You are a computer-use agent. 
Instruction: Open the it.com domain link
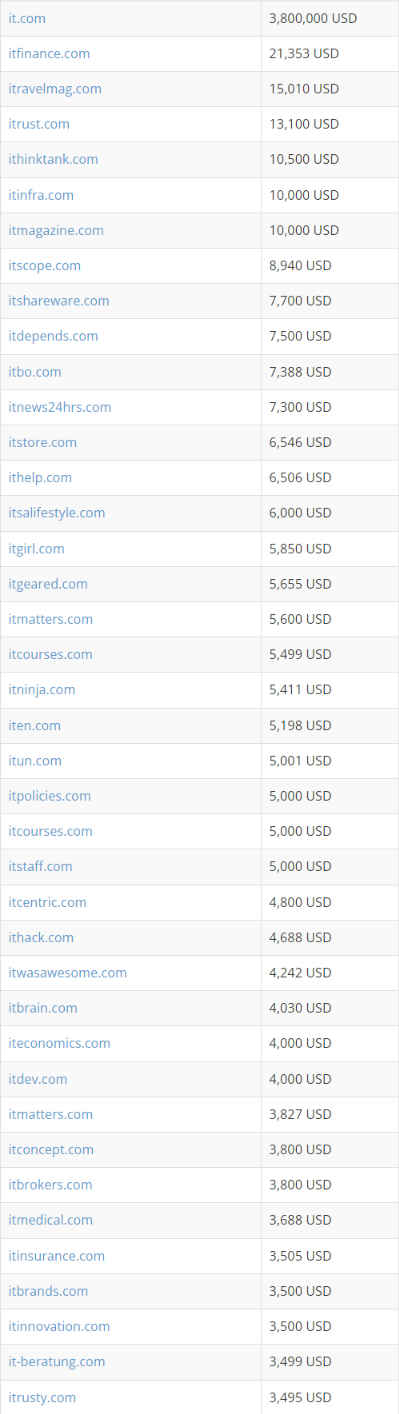27,18
